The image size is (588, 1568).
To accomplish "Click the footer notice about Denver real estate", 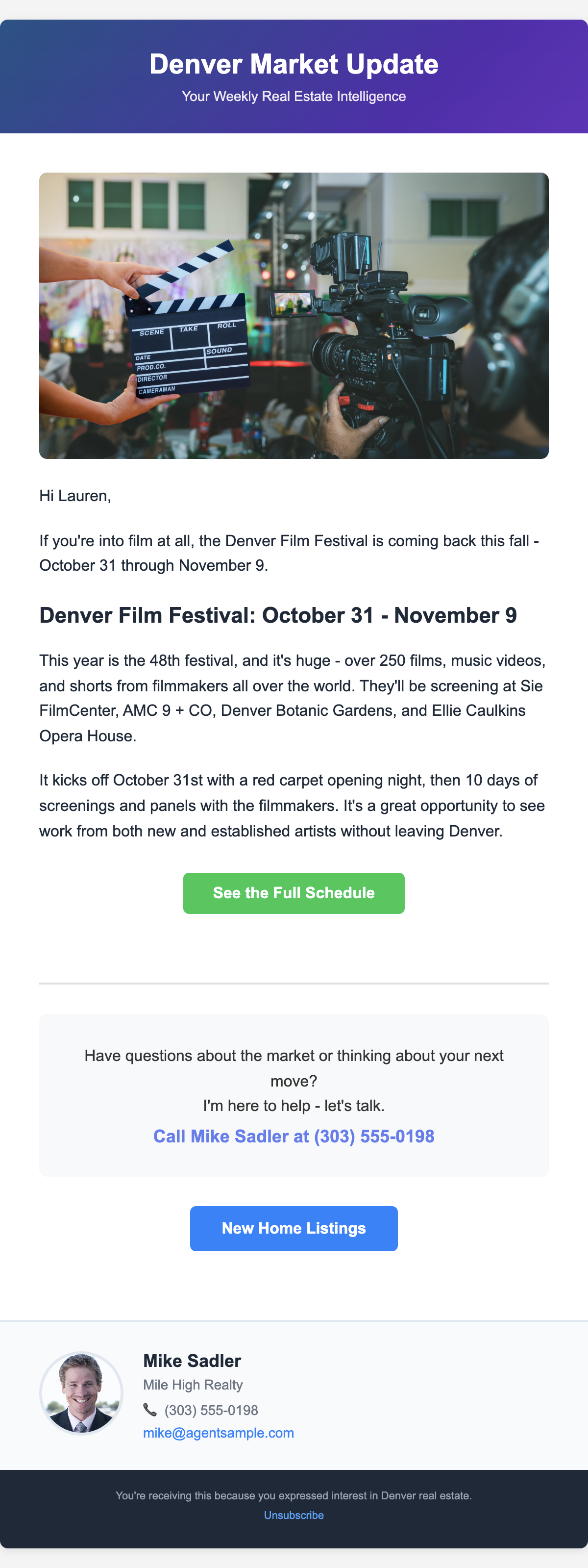I will [294, 1495].
